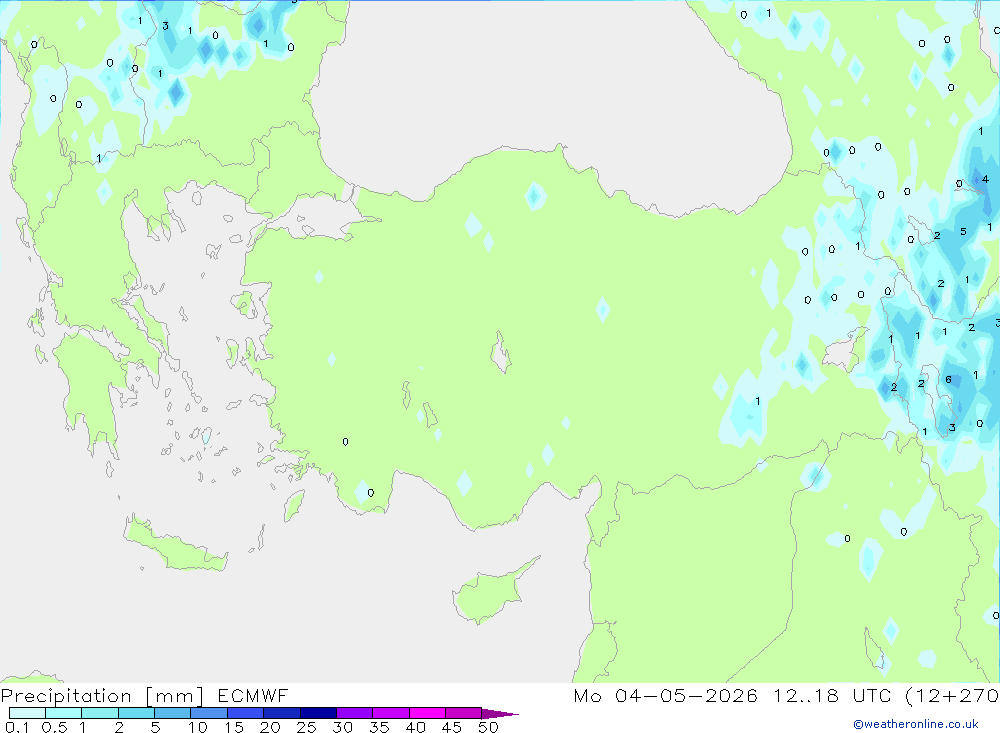Click the '30' legend scale label
1000x733 pixels.
tap(342, 727)
